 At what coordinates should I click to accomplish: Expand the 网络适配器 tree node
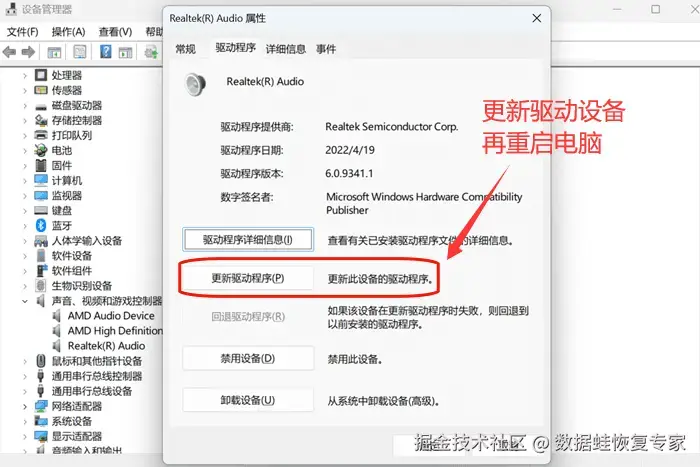point(25,406)
